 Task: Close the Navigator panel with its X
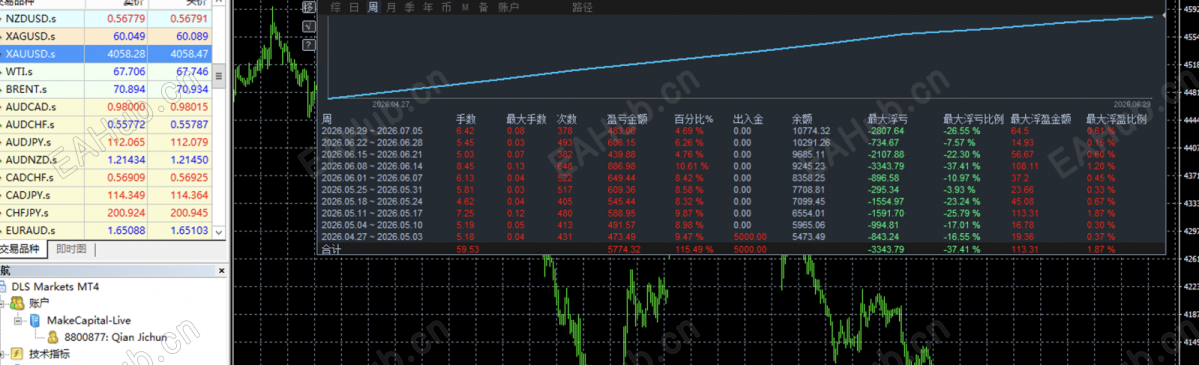(223, 270)
